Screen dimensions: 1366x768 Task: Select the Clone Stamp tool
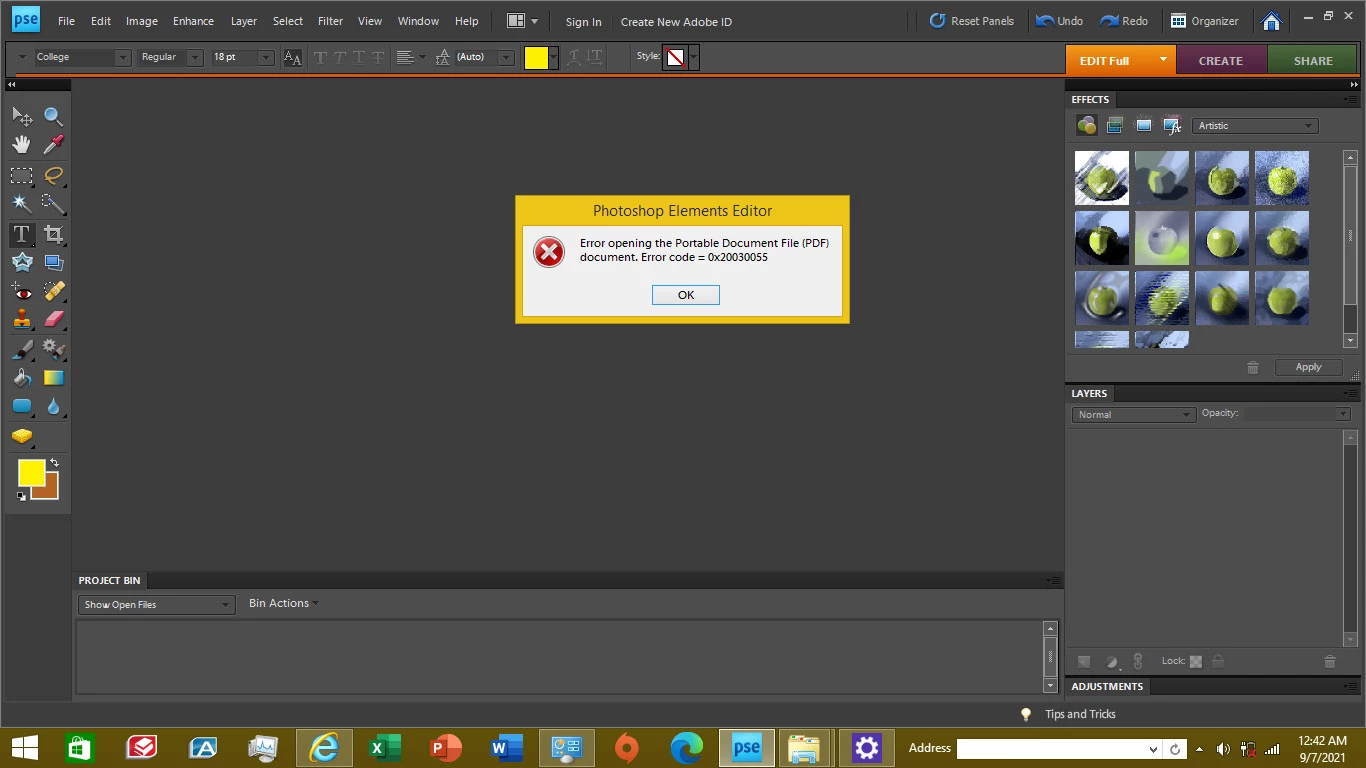pos(22,320)
